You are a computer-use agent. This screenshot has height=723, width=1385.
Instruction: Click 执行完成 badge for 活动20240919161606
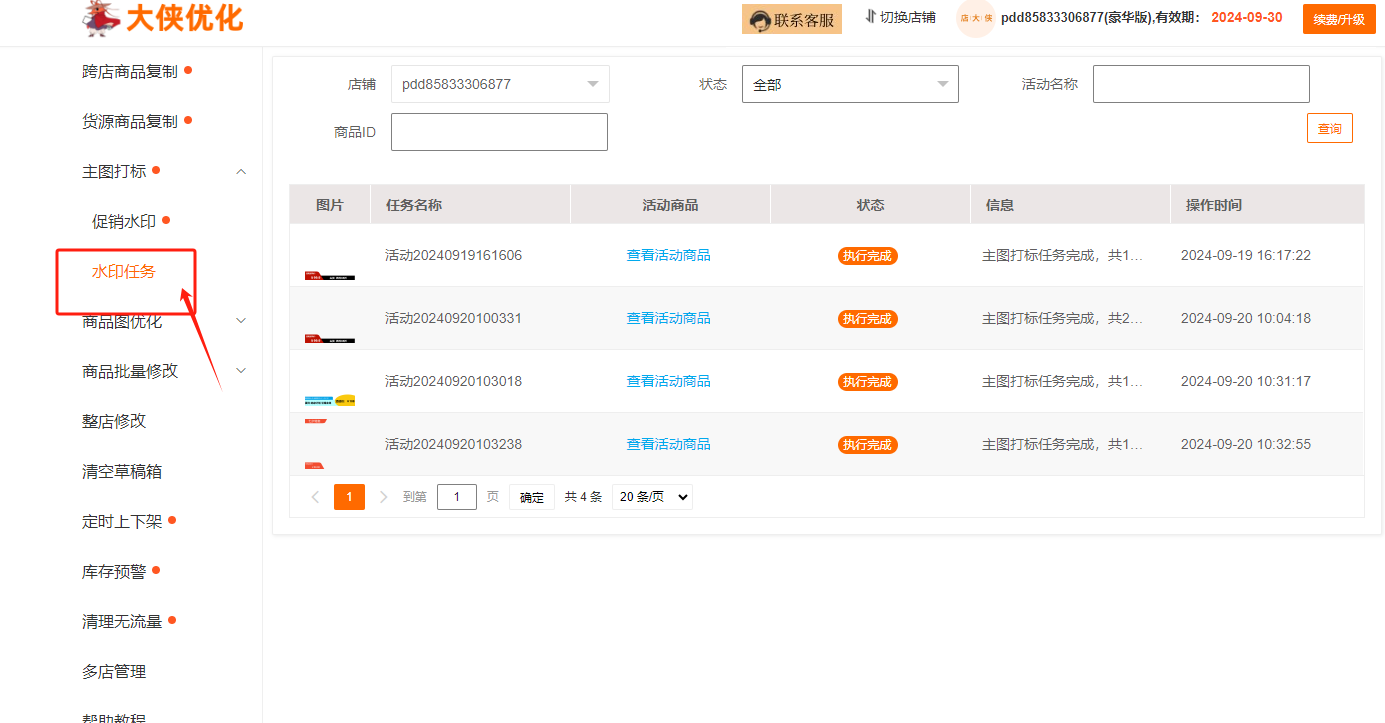point(868,256)
